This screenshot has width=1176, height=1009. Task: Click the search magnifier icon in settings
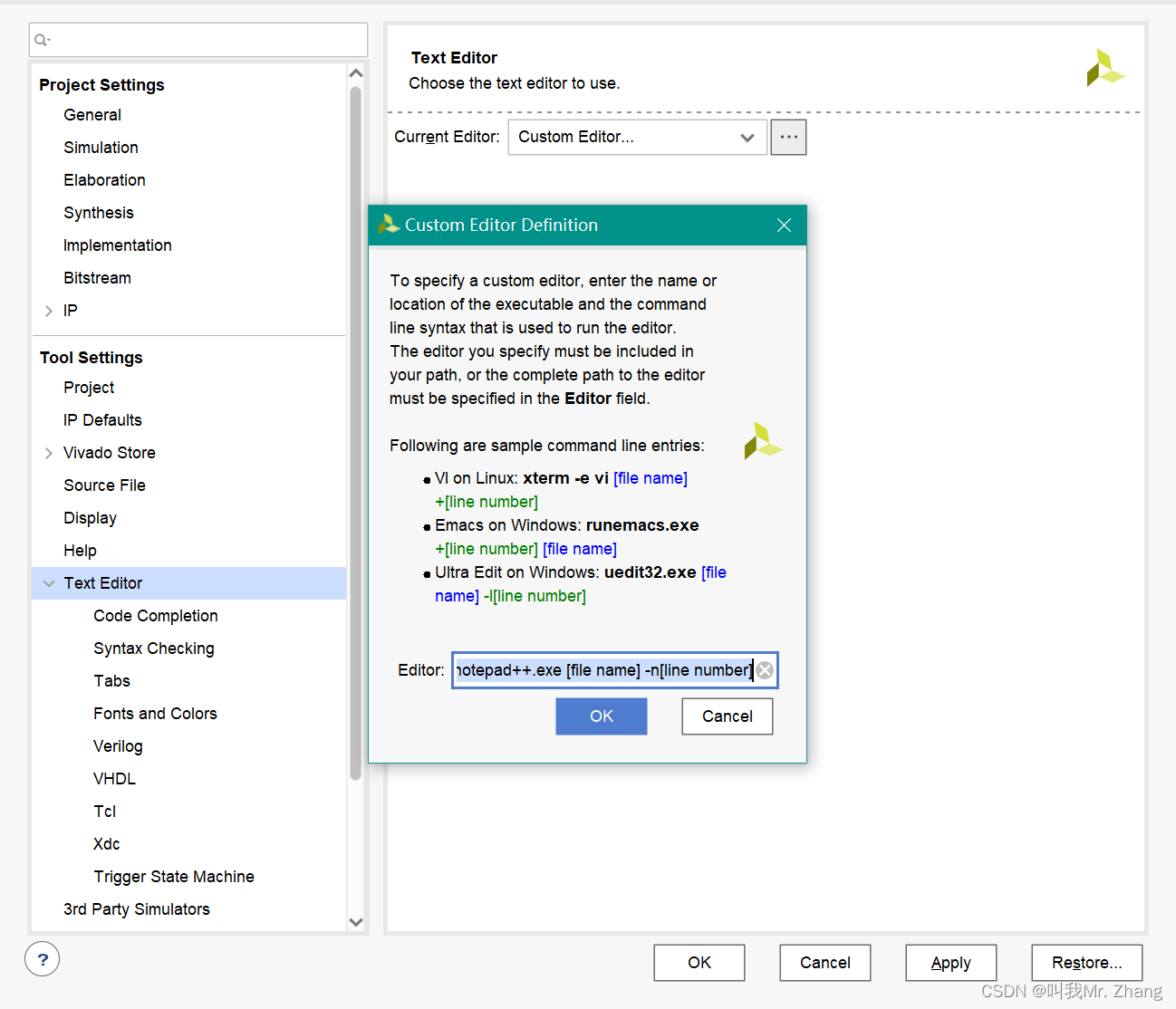[x=42, y=40]
